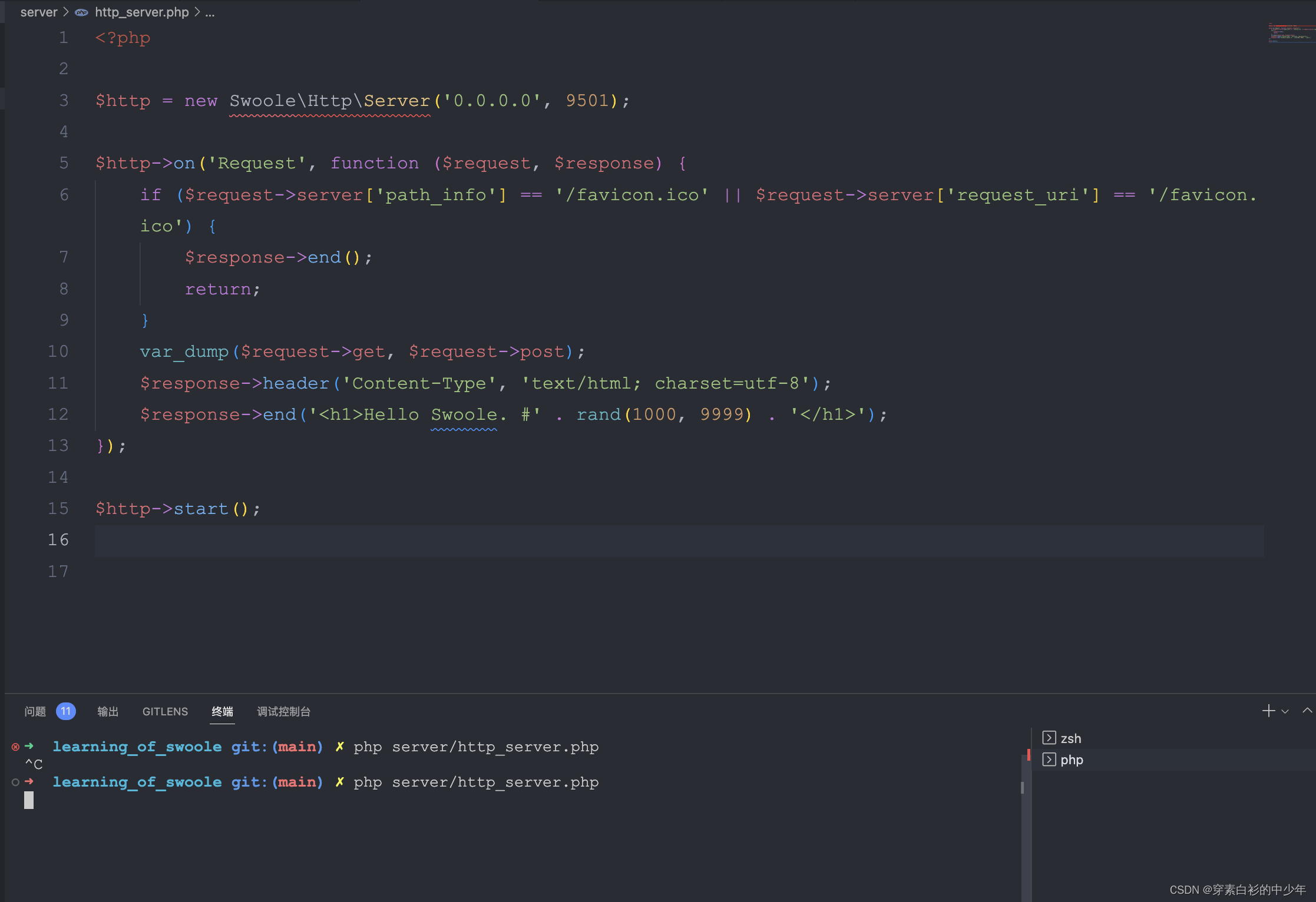Switch to the 问题 (Problems) tab
The width and height of the screenshot is (1316, 902).
[35, 712]
